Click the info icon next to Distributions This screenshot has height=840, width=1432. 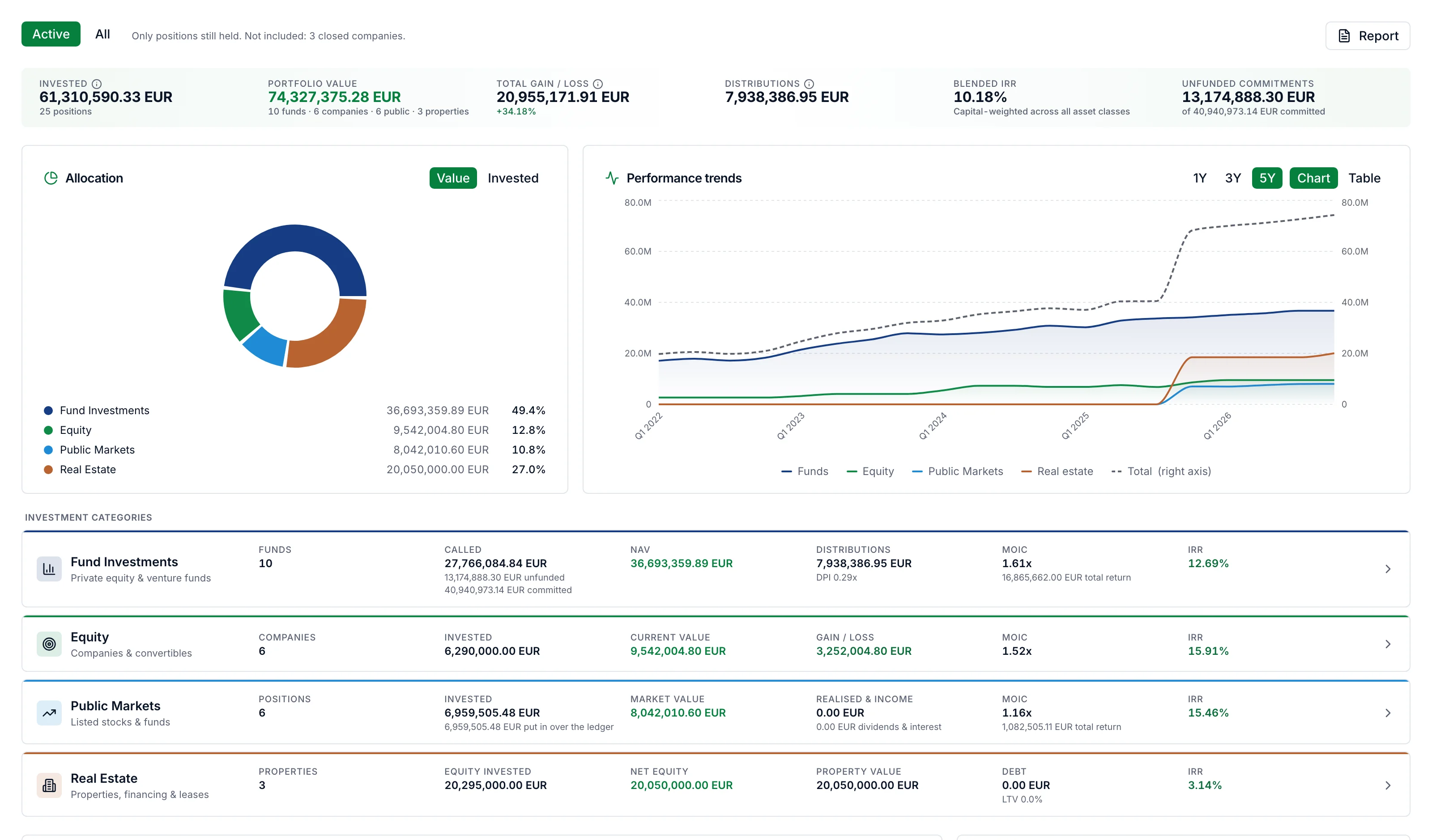pyautogui.click(x=809, y=84)
